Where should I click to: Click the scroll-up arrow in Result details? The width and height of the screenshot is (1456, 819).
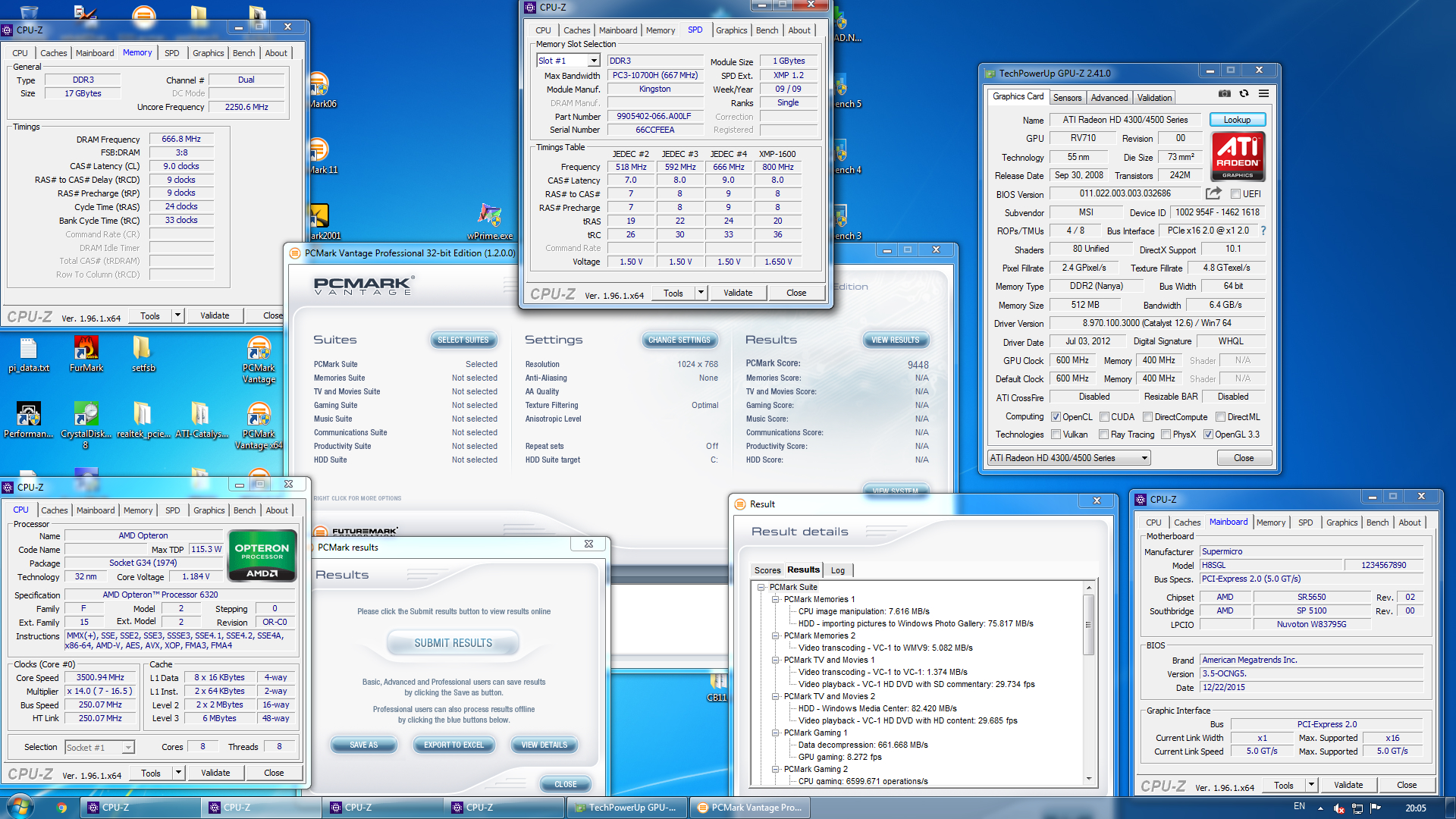1089,588
